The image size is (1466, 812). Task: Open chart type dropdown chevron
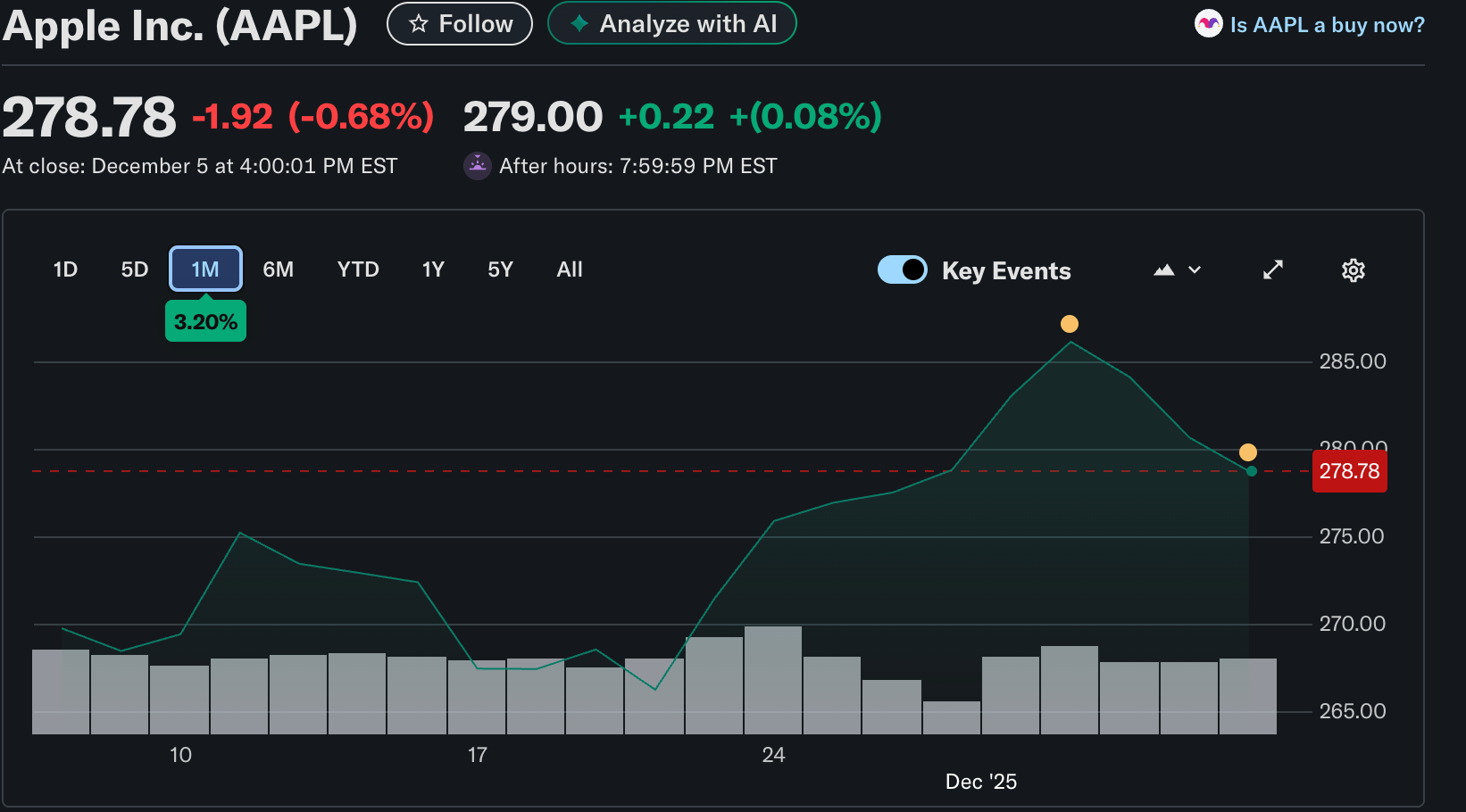[x=1195, y=270]
